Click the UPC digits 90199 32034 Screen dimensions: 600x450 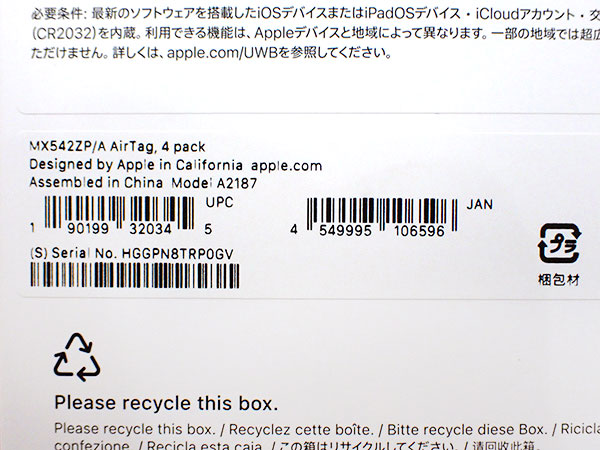(119, 229)
